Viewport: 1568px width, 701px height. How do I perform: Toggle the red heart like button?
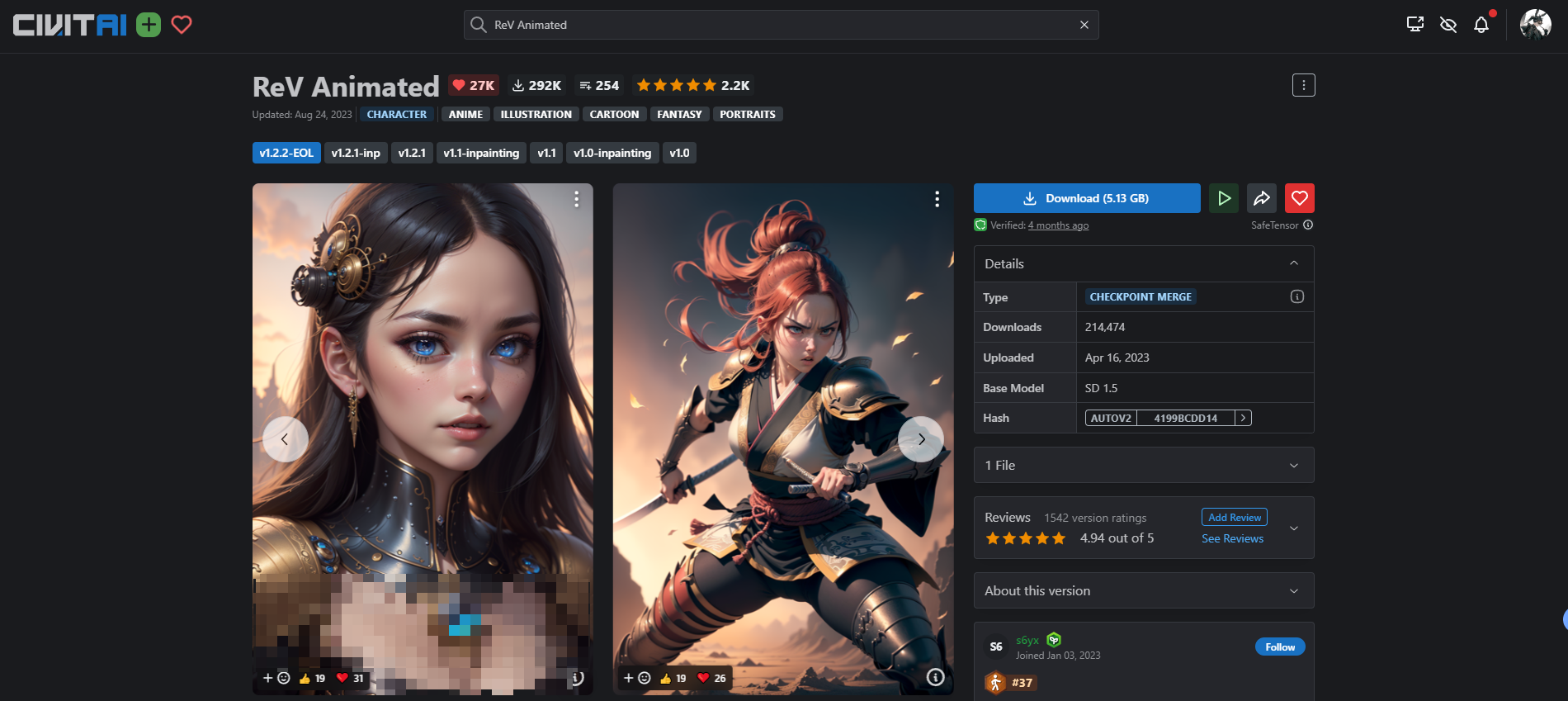coord(1300,198)
